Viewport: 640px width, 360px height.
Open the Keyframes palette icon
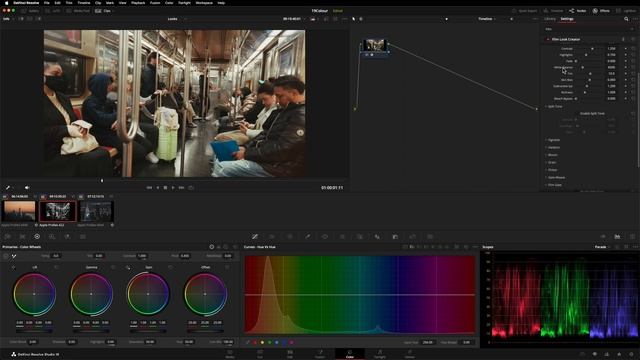coord(603,237)
